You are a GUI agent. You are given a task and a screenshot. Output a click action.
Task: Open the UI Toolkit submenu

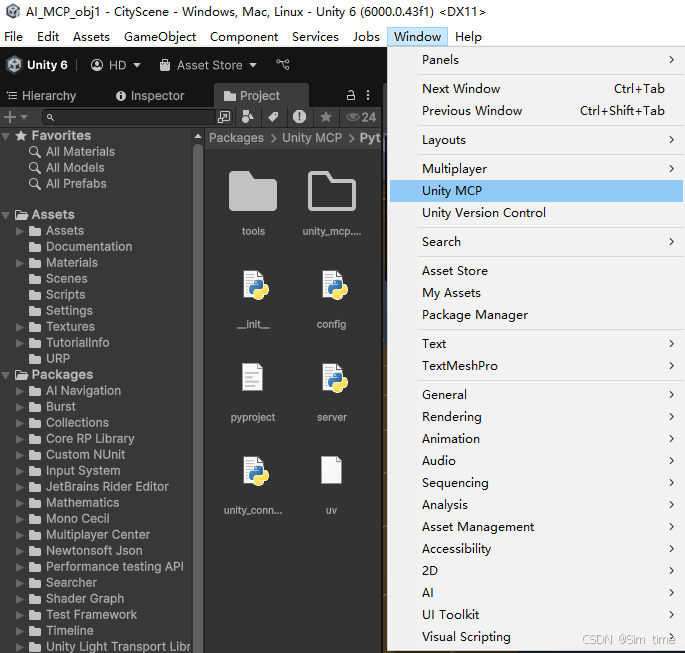click(536, 615)
